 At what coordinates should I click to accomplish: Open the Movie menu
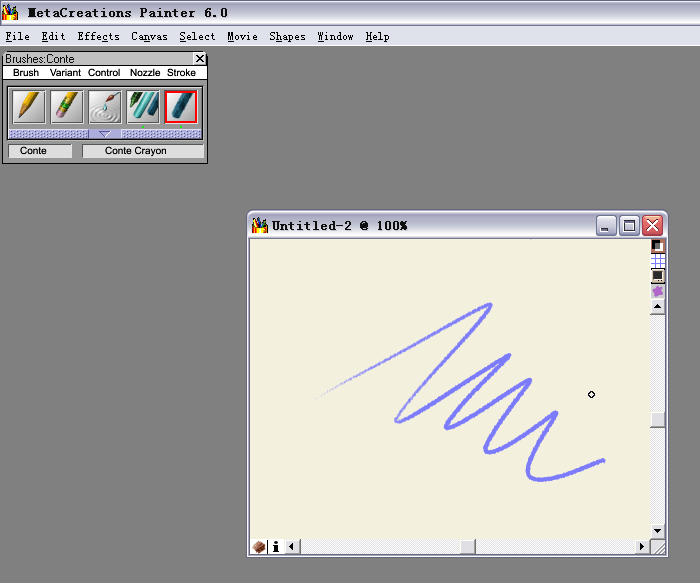click(242, 37)
